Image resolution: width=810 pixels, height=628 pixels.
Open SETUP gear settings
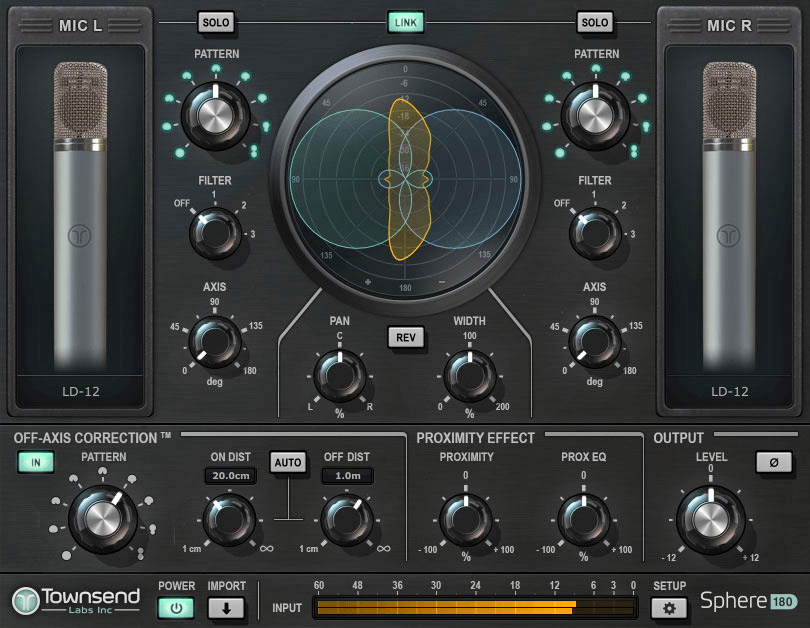pos(669,608)
